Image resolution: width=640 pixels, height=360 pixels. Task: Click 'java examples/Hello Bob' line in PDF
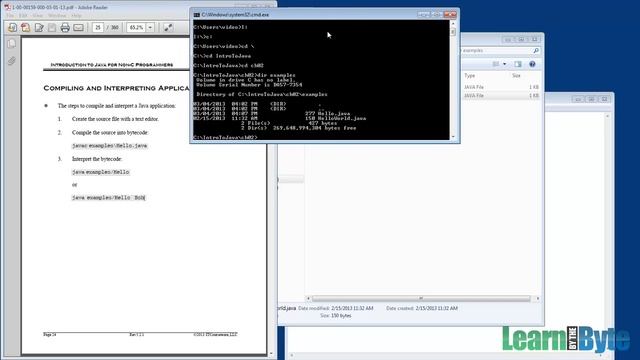tap(109, 198)
